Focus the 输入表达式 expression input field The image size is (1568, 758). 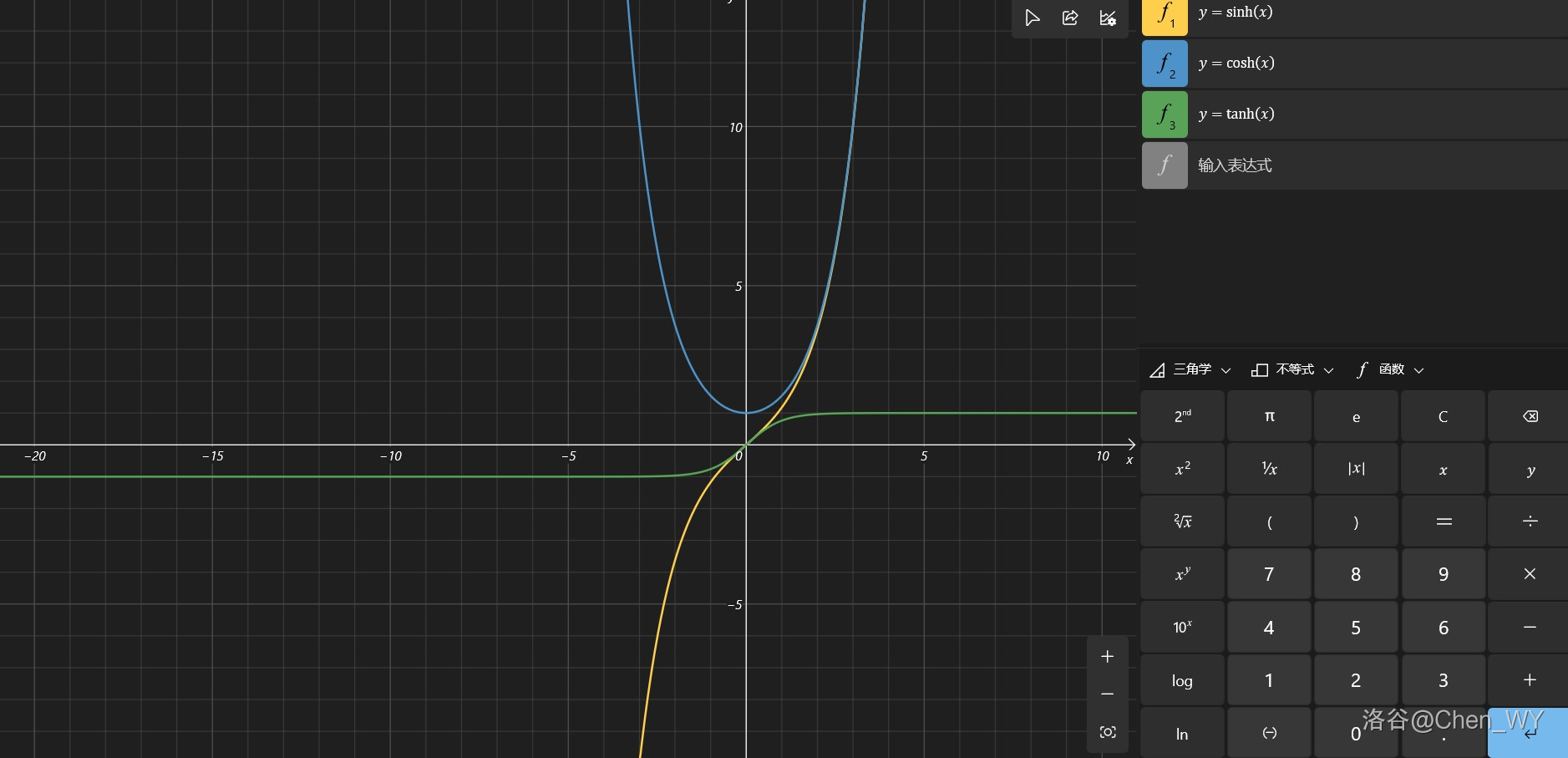(1378, 165)
